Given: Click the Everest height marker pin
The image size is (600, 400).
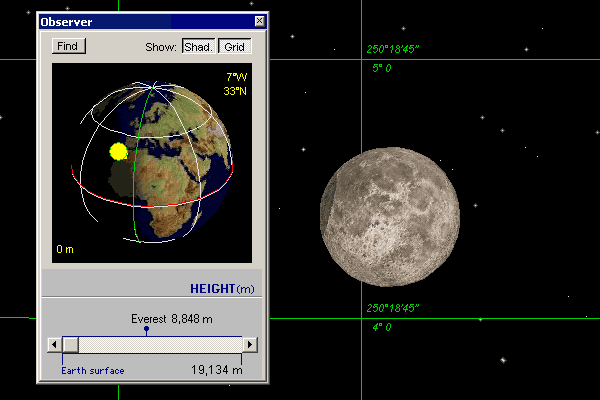Looking at the screenshot, I should (146, 330).
